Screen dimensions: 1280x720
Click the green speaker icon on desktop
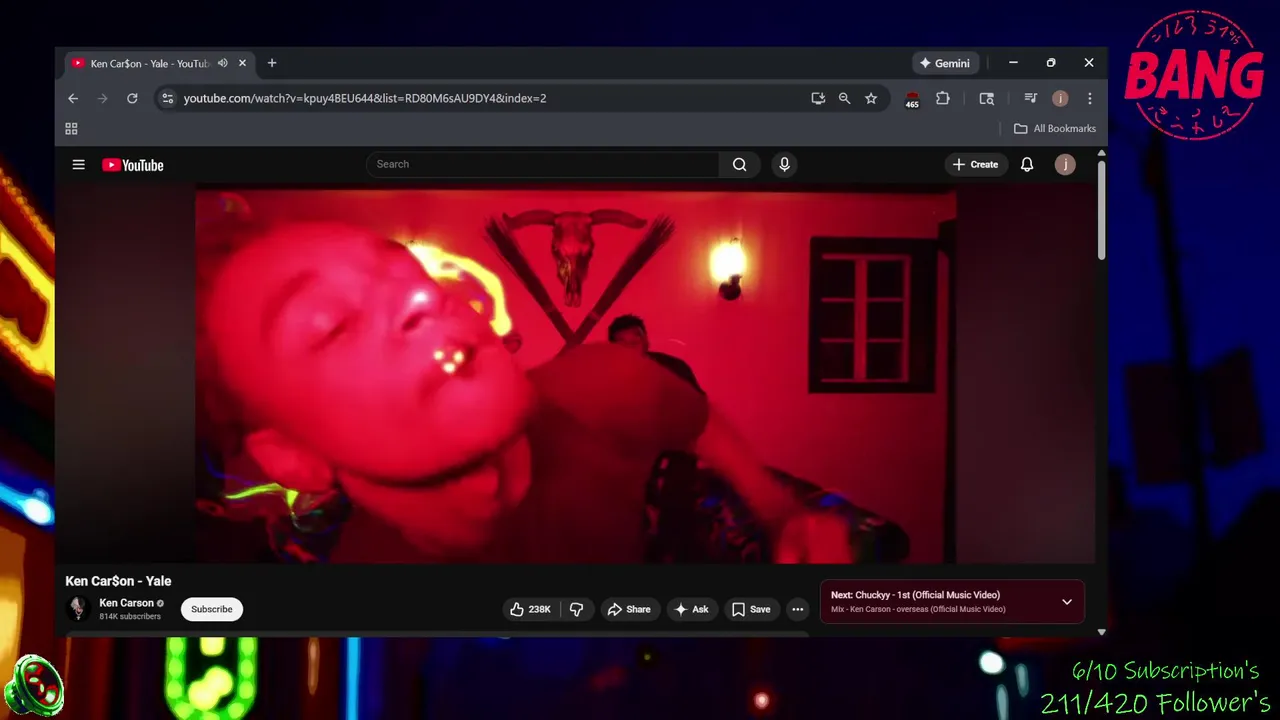[34, 686]
